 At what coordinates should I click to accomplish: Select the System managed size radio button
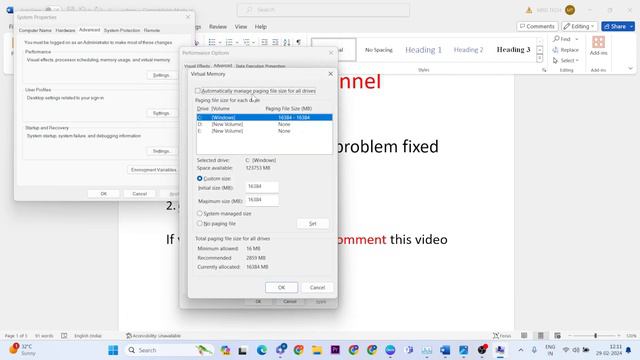pyautogui.click(x=200, y=213)
